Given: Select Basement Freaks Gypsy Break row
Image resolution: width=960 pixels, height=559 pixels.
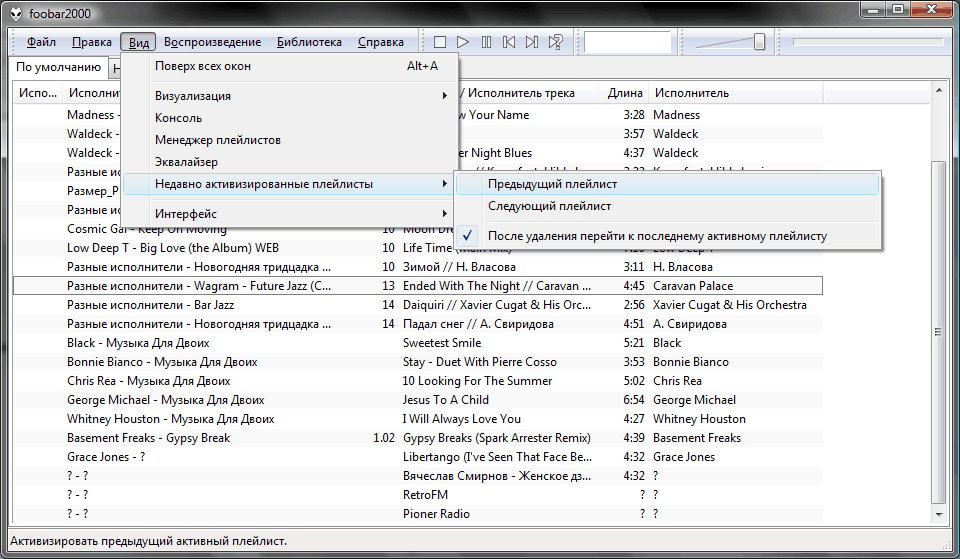Looking at the screenshot, I should tap(418, 438).
